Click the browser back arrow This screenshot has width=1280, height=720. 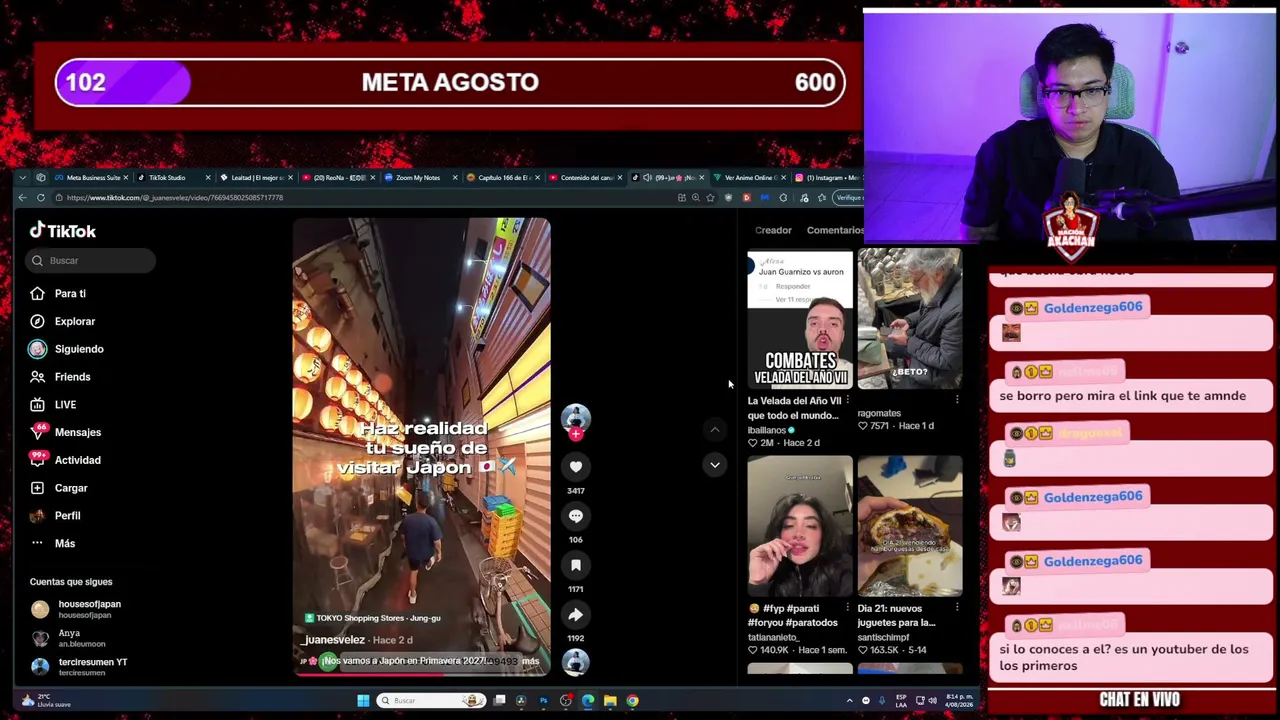coord(22,198)
